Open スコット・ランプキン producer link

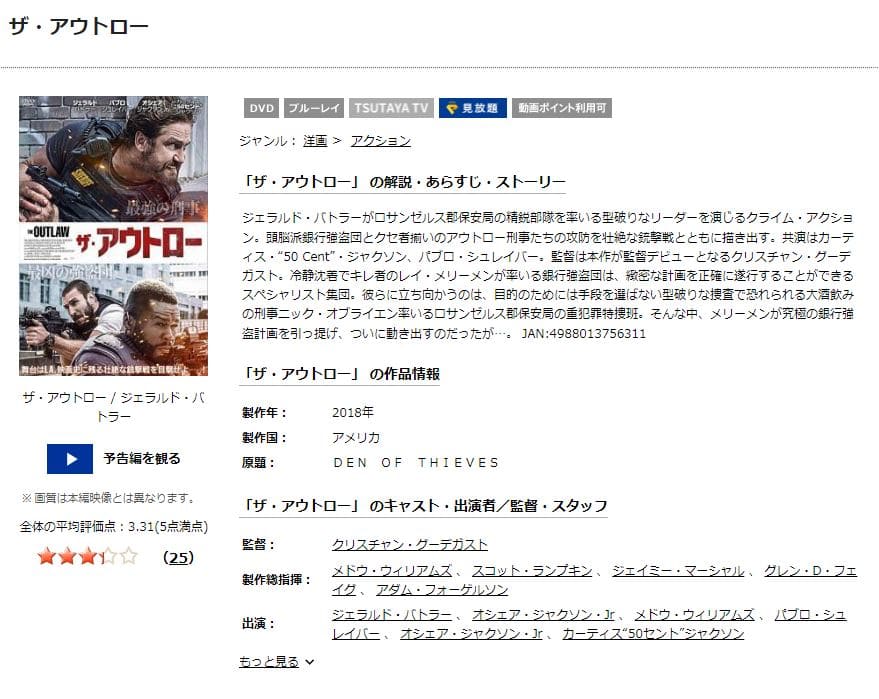click(x=532, y=571)
